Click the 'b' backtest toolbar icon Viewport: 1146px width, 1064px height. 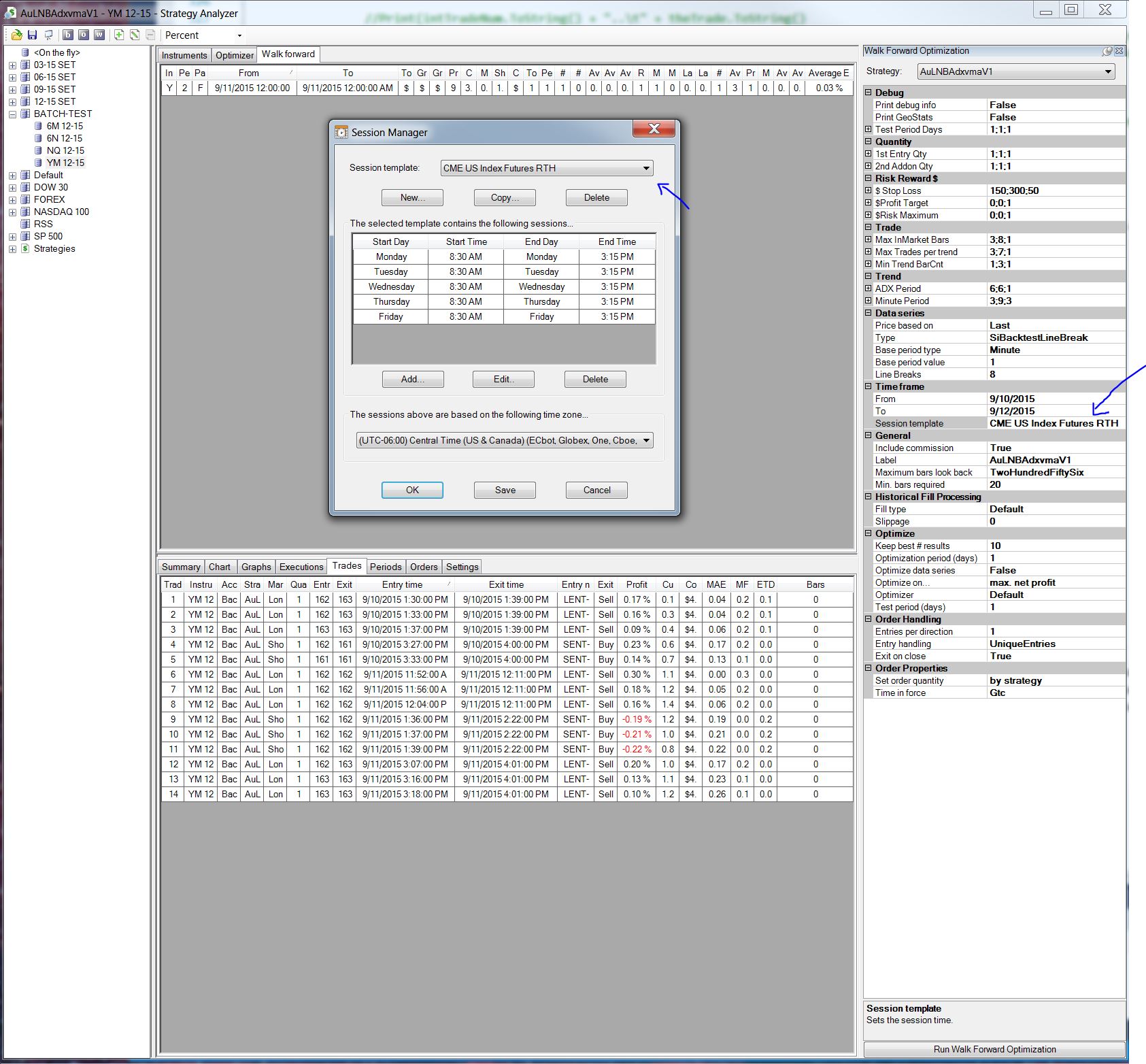68,35
